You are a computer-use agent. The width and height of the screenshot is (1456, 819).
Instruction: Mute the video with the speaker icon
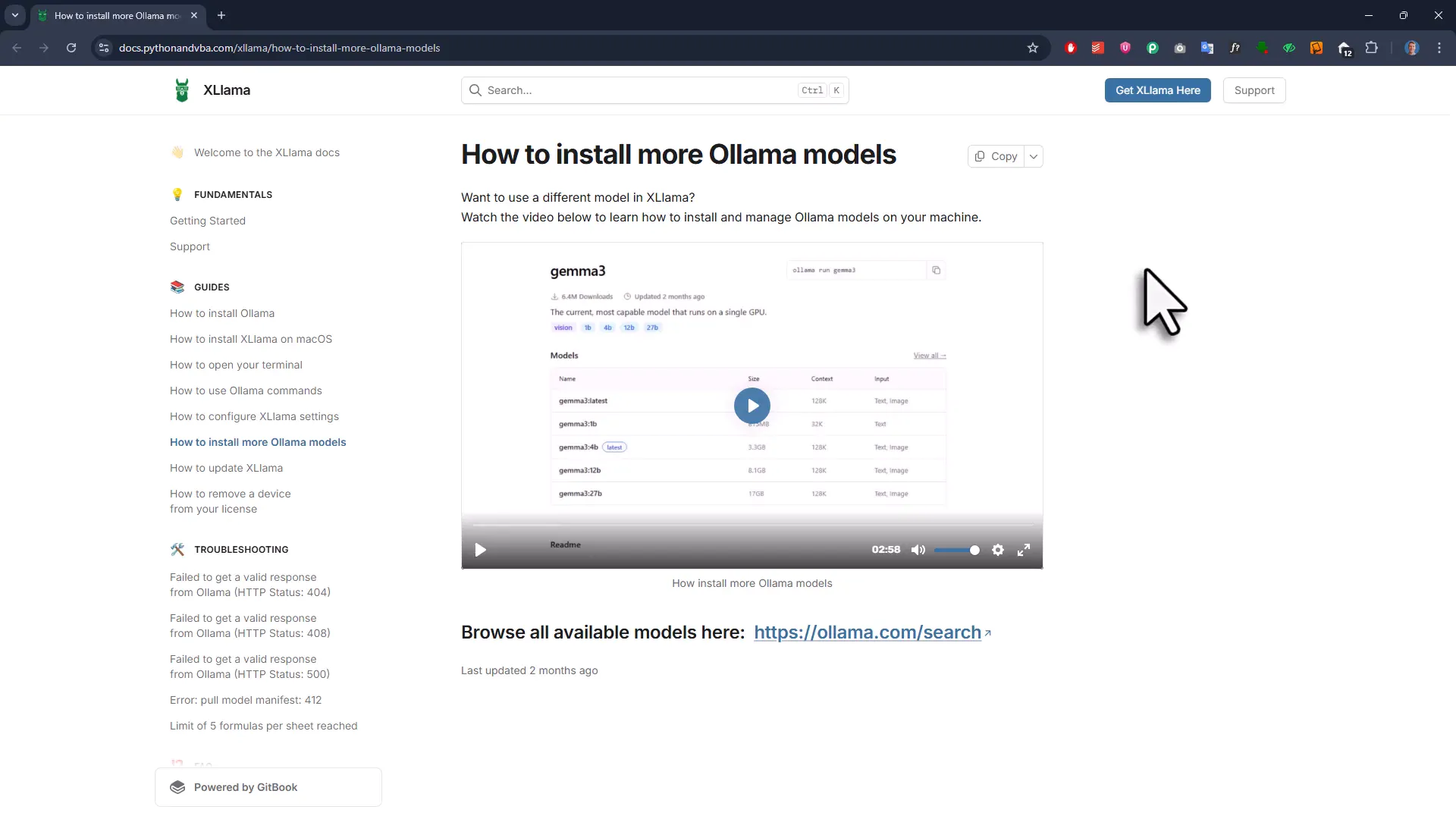(x=918, y=549)
